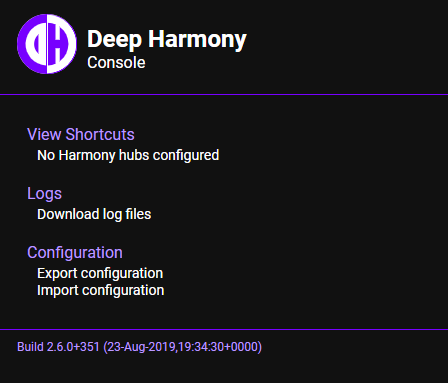
Task: Click the white D letter in logo
Action: (x=37, y=44)
